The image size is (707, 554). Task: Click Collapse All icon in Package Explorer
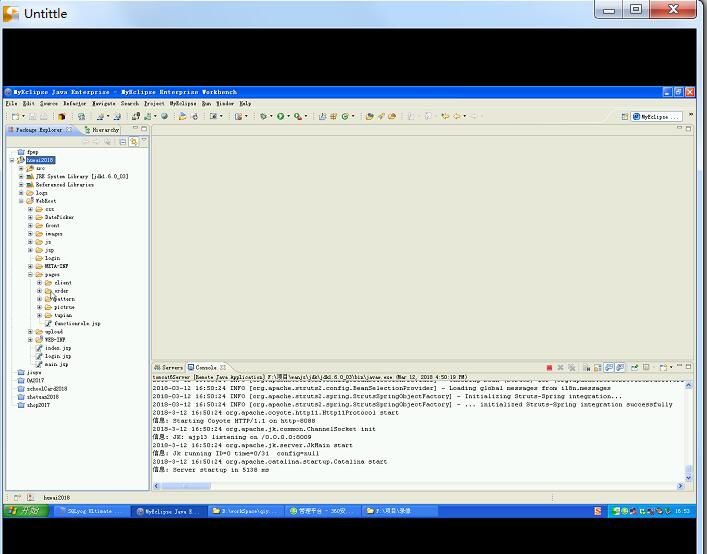point(123,142)
